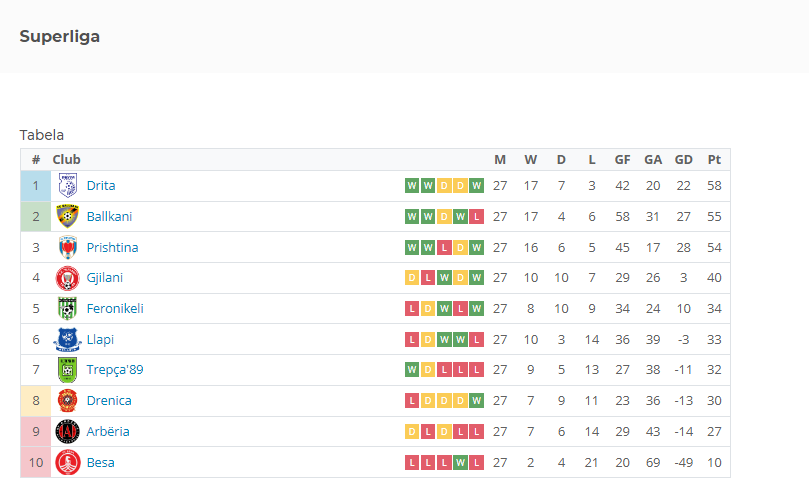Click the Drenica club crest
Image resolution: width=809 pixels, height=492 pixels.
coord(68,401)
